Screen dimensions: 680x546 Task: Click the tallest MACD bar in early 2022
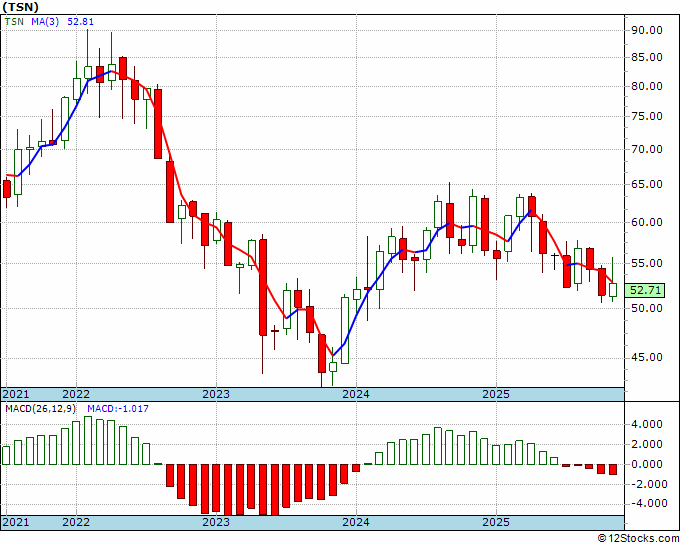[x=88, y=441]
